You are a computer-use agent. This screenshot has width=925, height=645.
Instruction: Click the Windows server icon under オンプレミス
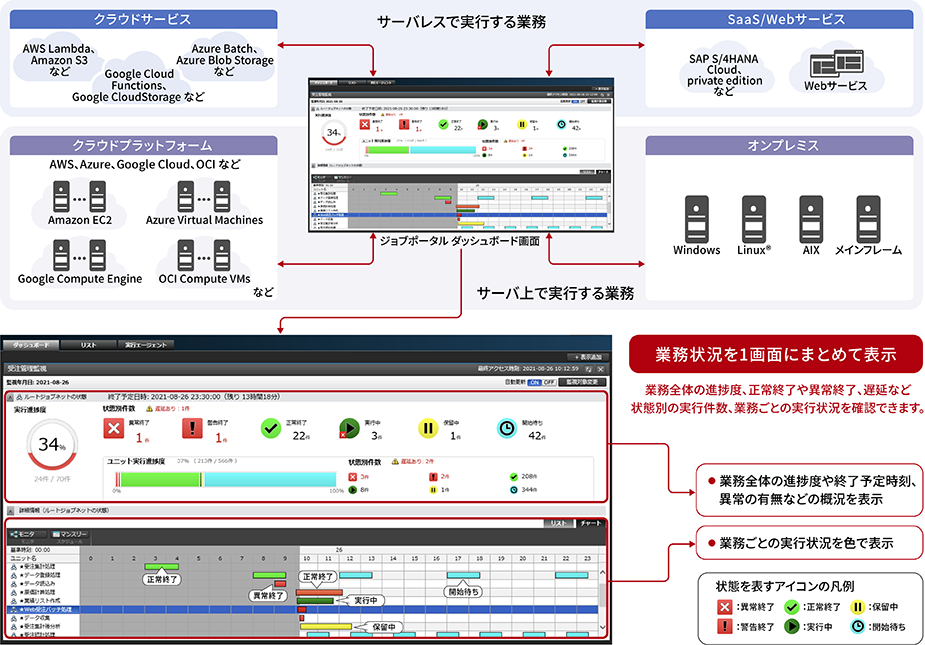pyautogui.click(x=697, y=219)
